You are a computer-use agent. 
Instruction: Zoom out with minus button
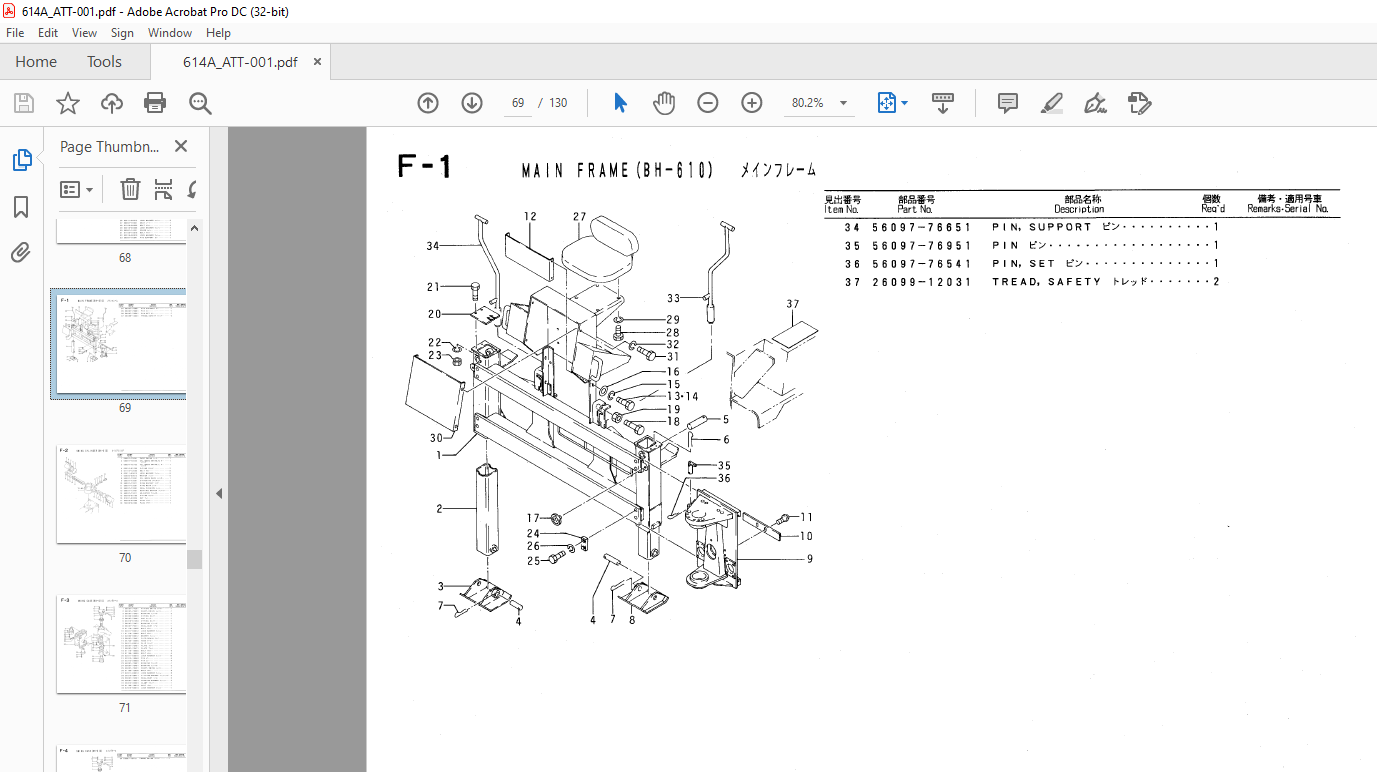708,103
